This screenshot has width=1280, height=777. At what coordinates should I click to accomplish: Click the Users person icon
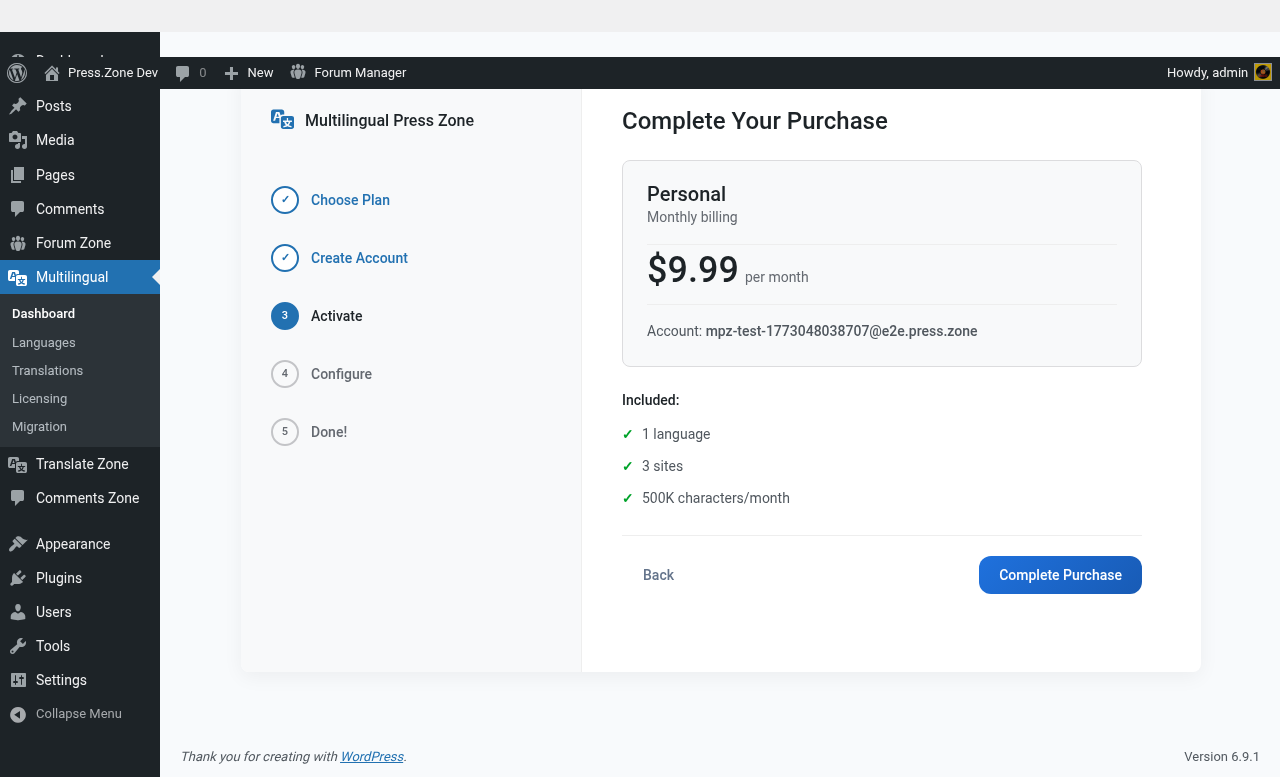[18, 612]
